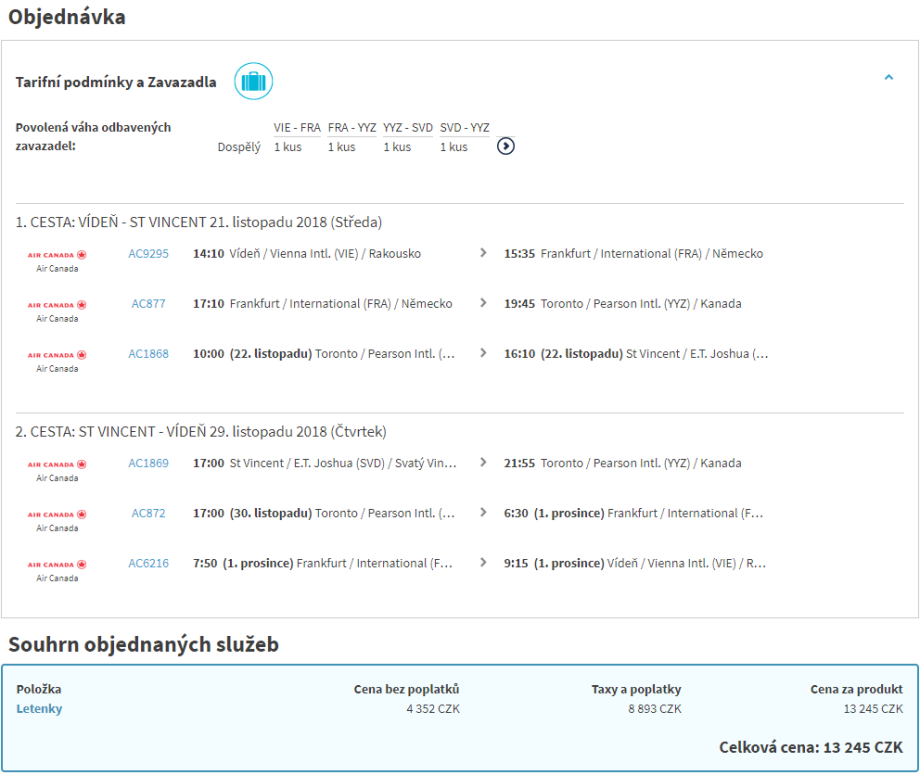Screen dimensions: 920x775
Task: Collapse the Tarifní podmínky a Zavazadla section
Action: coord(888,77)
